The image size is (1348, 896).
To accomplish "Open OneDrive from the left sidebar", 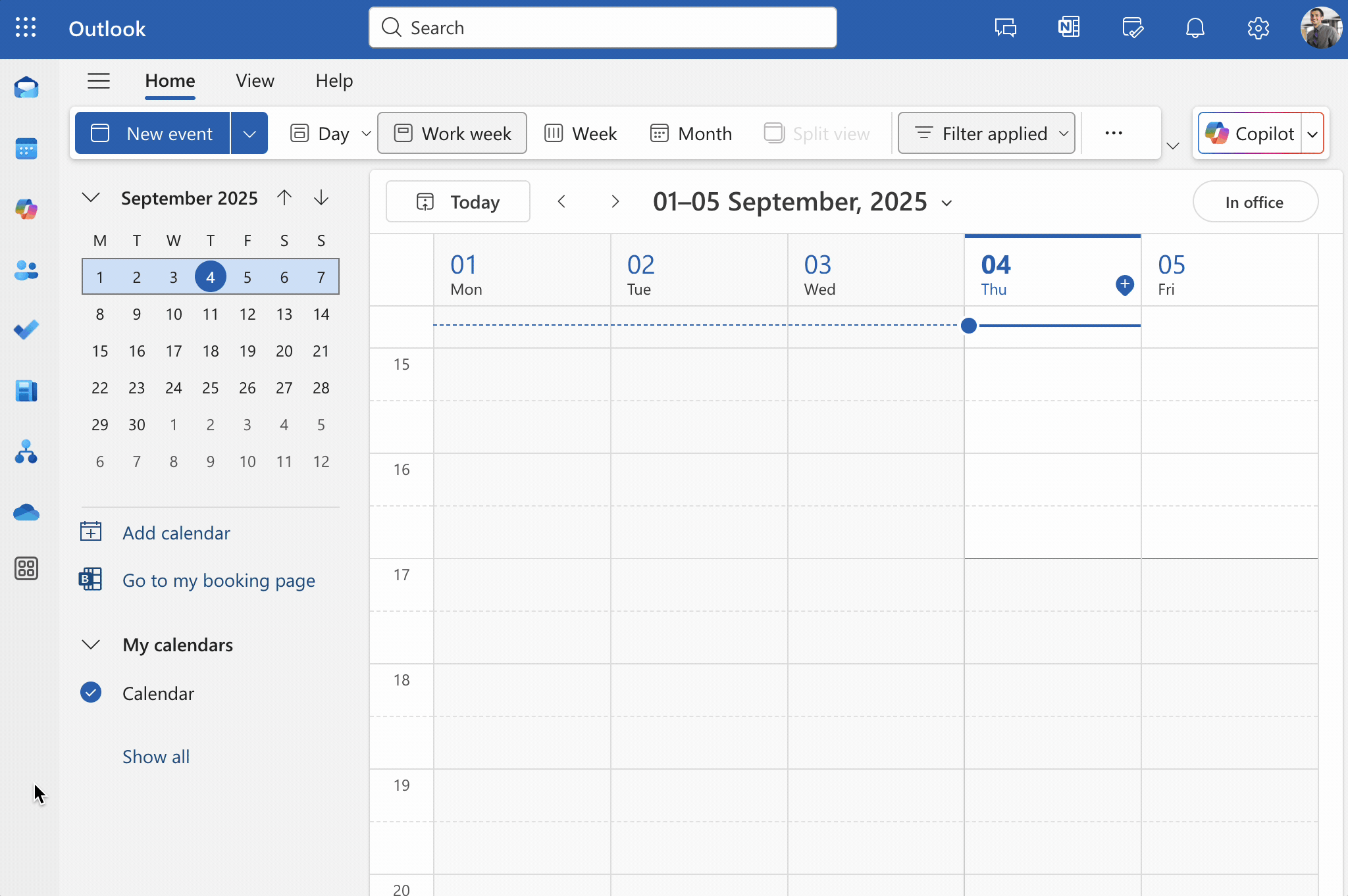I will (26, 512).
